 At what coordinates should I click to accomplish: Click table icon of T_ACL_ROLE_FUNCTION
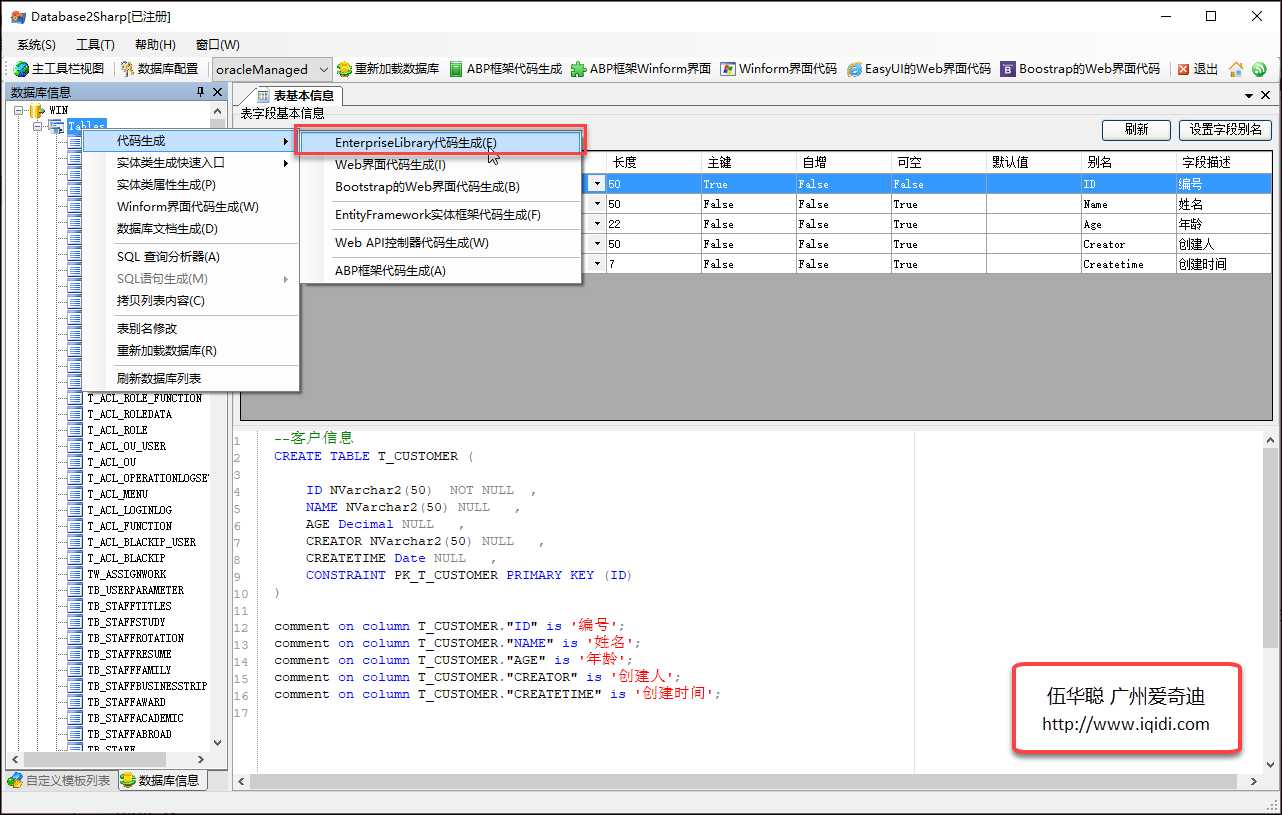coord(75,398)
